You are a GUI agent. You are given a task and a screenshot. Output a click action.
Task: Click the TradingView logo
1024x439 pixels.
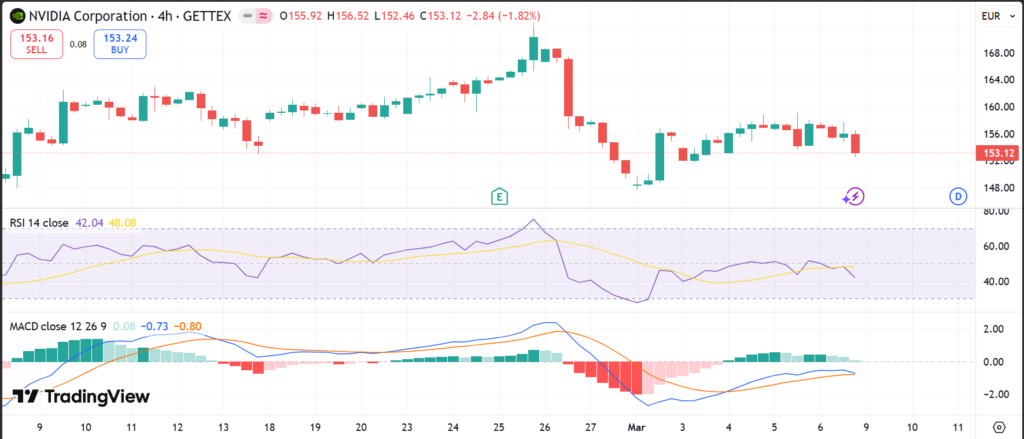click(81, 397)
